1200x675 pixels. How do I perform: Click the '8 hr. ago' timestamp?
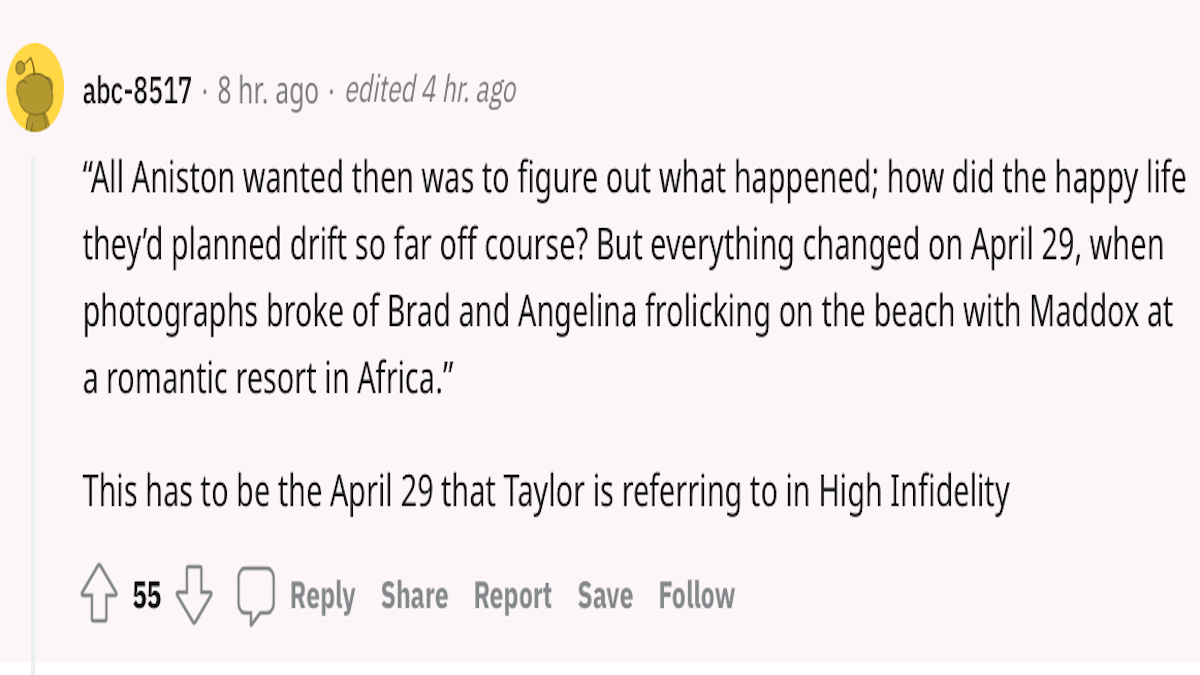(268, 93)
